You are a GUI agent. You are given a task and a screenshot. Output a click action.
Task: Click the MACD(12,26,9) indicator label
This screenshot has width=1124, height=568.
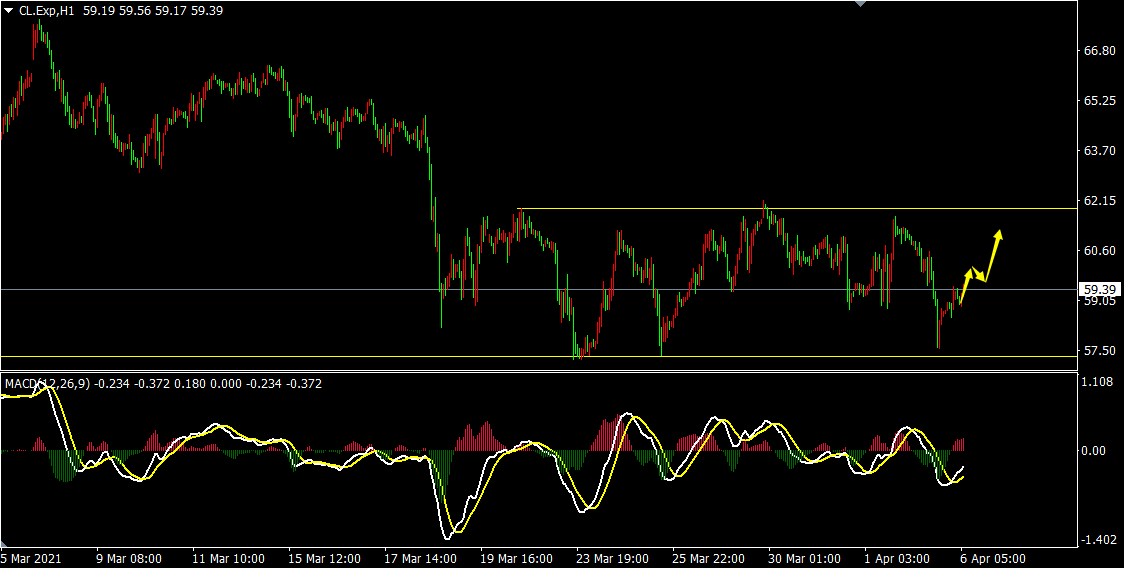(47, 384)
